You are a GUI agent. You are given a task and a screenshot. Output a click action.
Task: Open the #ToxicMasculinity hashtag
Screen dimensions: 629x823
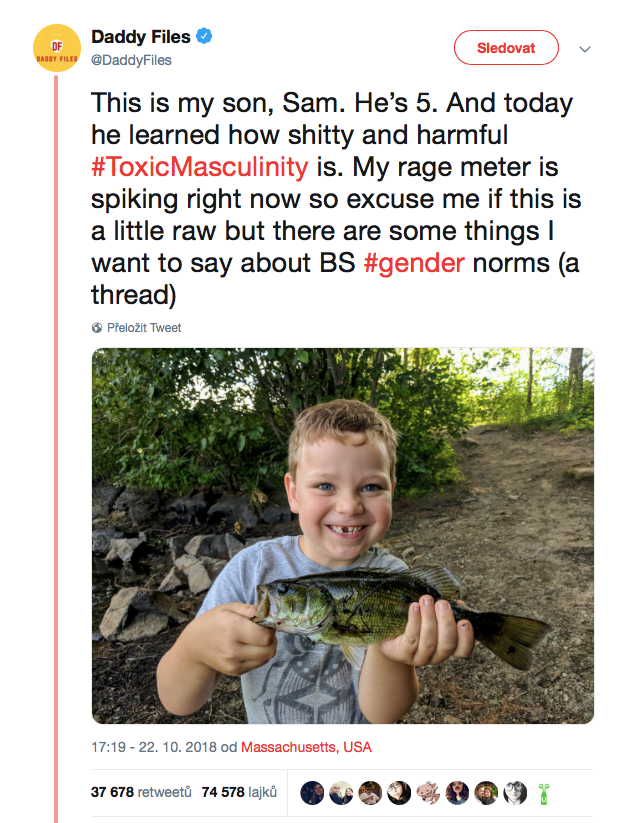click(200, 167)
